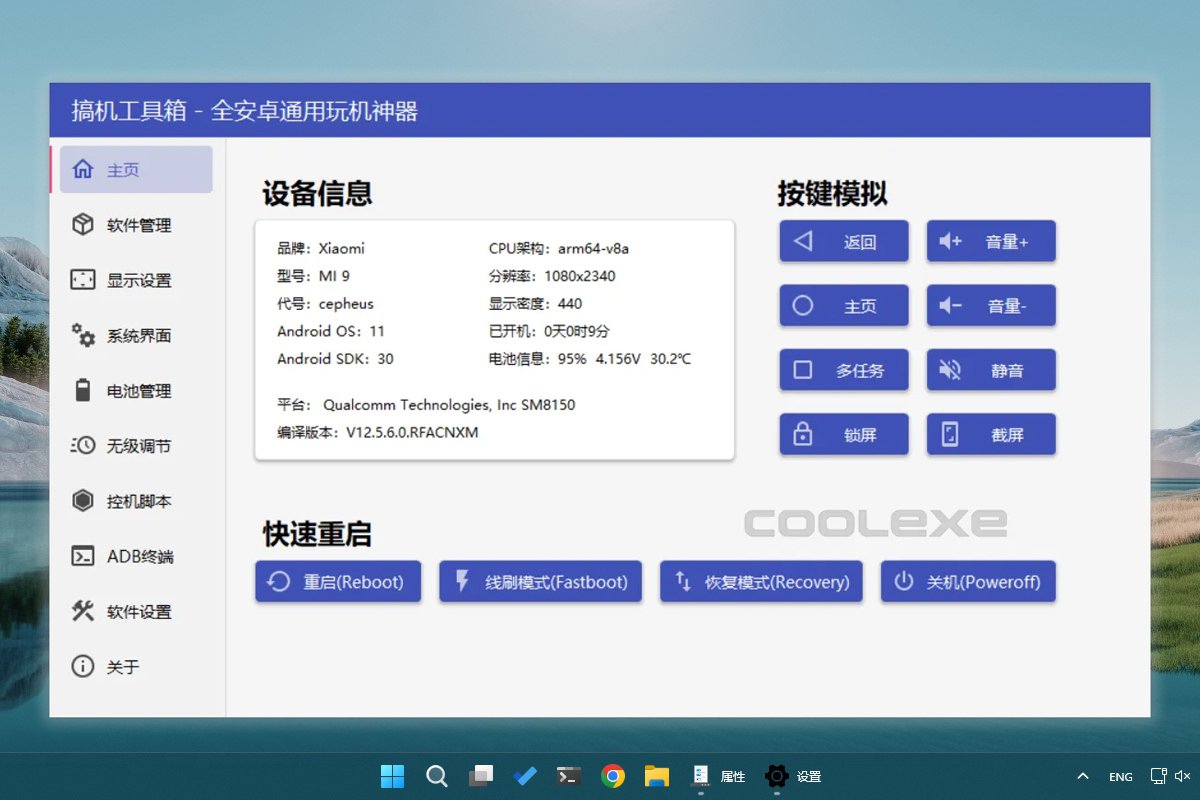Image resolution: width=1200 pixels, height=800 pixels.
Task: Select 系统界面 in the sidebar
Action: pos(136,336)
